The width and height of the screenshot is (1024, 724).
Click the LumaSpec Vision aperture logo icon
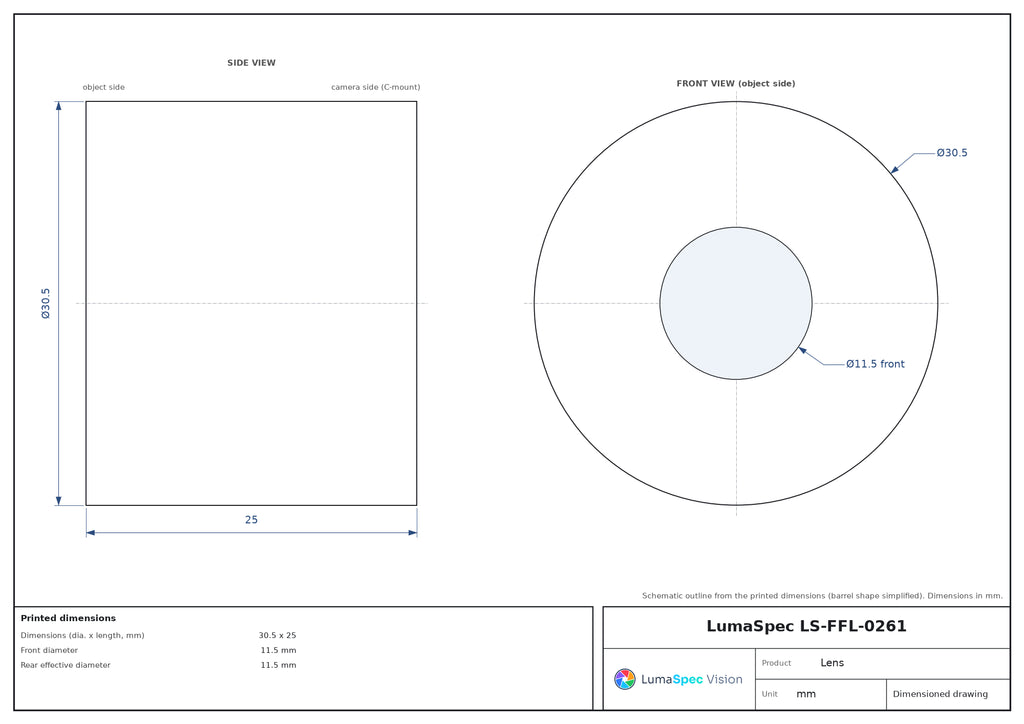tap(624, 679)
